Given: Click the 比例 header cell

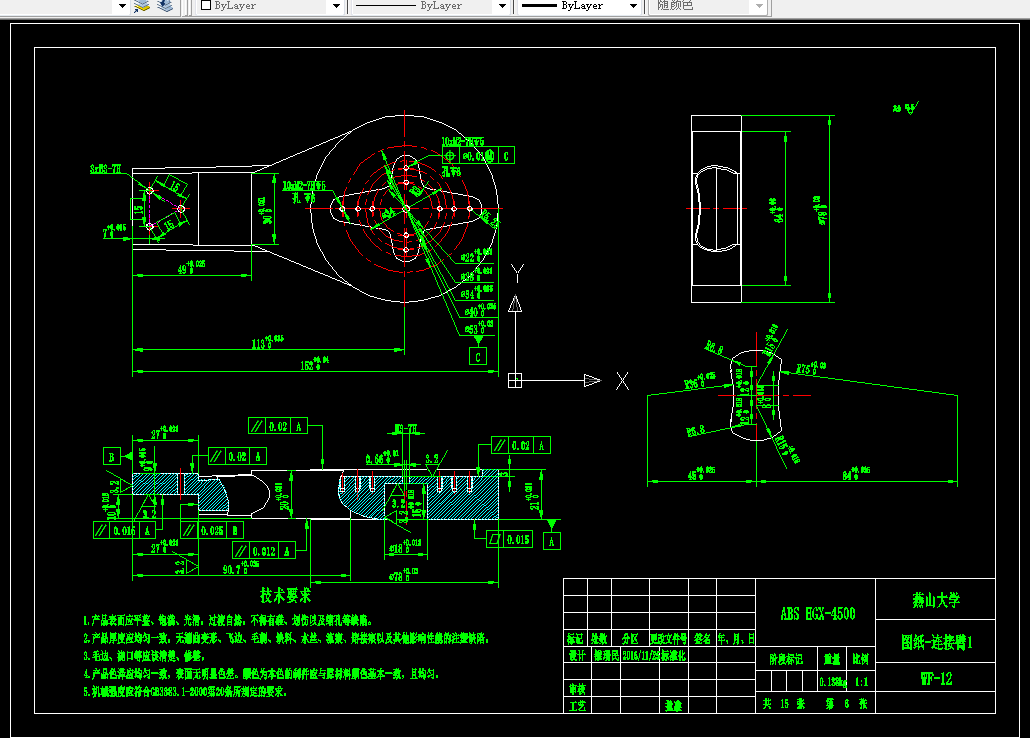Looking at the screenshot, I should [x=861, y=658].
